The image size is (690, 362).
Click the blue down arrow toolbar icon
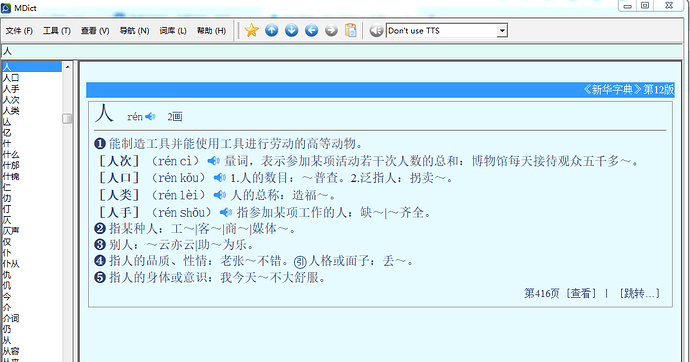[x=291, y=30]
